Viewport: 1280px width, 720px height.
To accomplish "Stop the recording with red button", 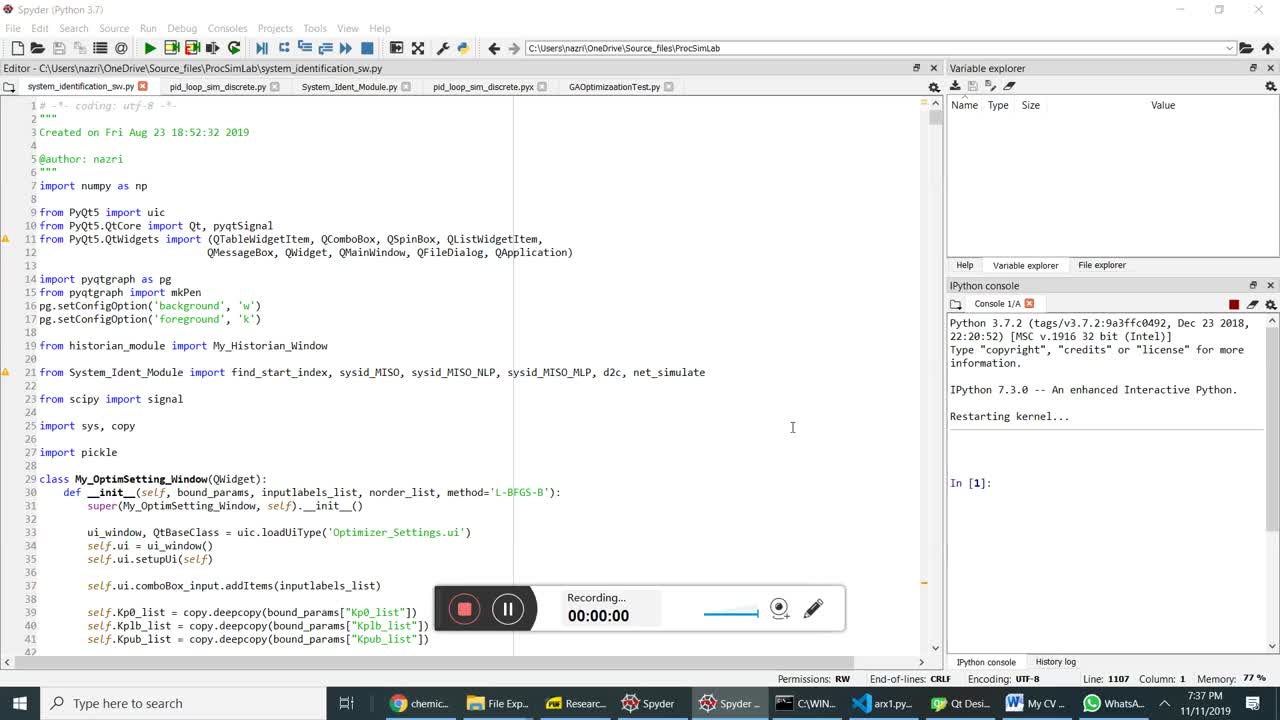I will (464, 609).
